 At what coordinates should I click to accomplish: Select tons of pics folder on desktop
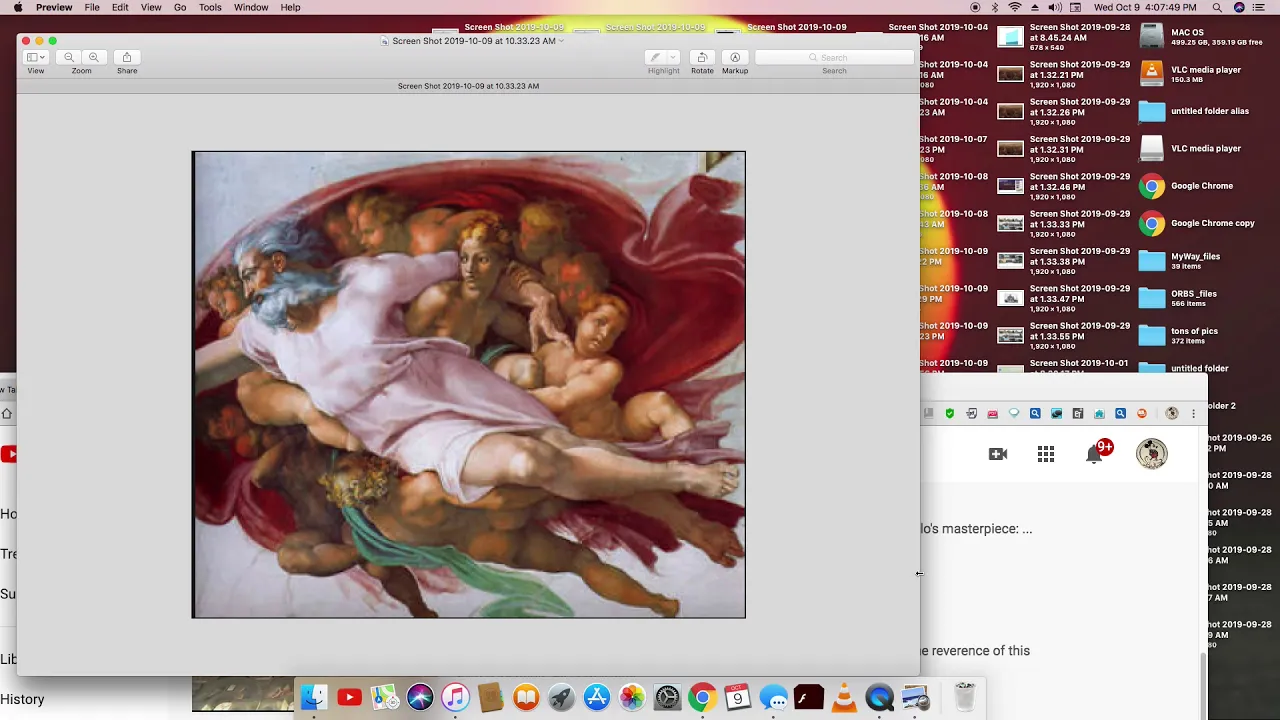tap(1152, 335)
